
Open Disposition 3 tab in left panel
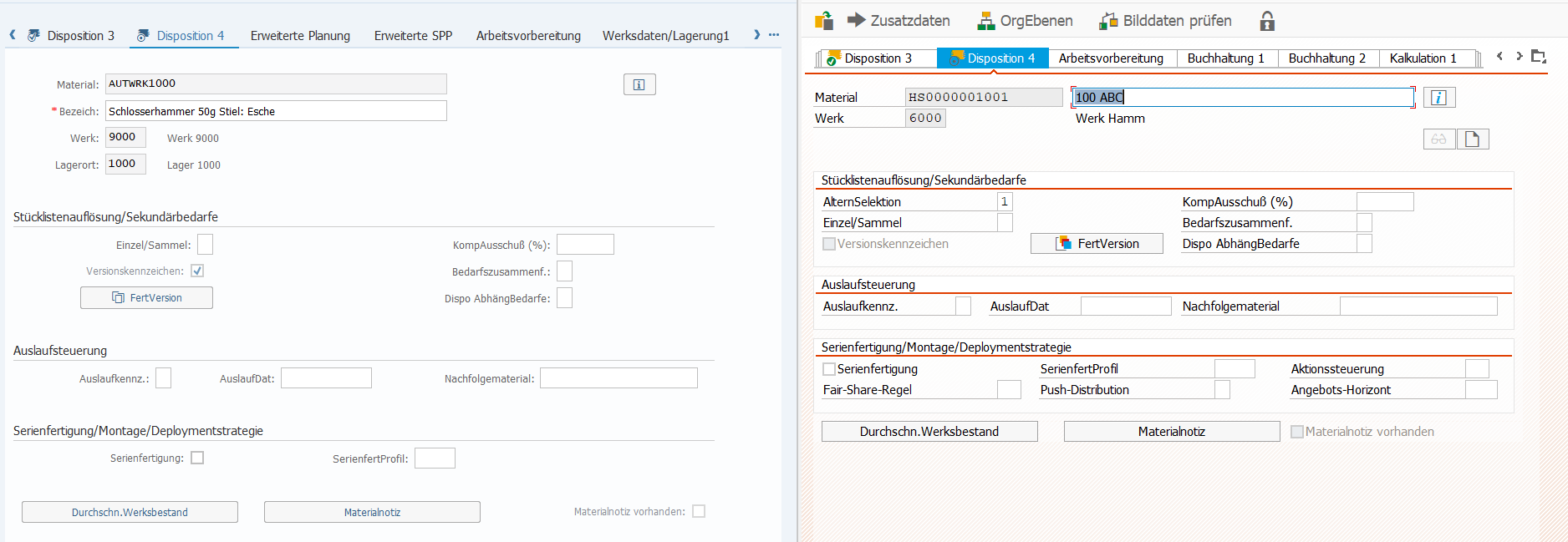[72, 36]
